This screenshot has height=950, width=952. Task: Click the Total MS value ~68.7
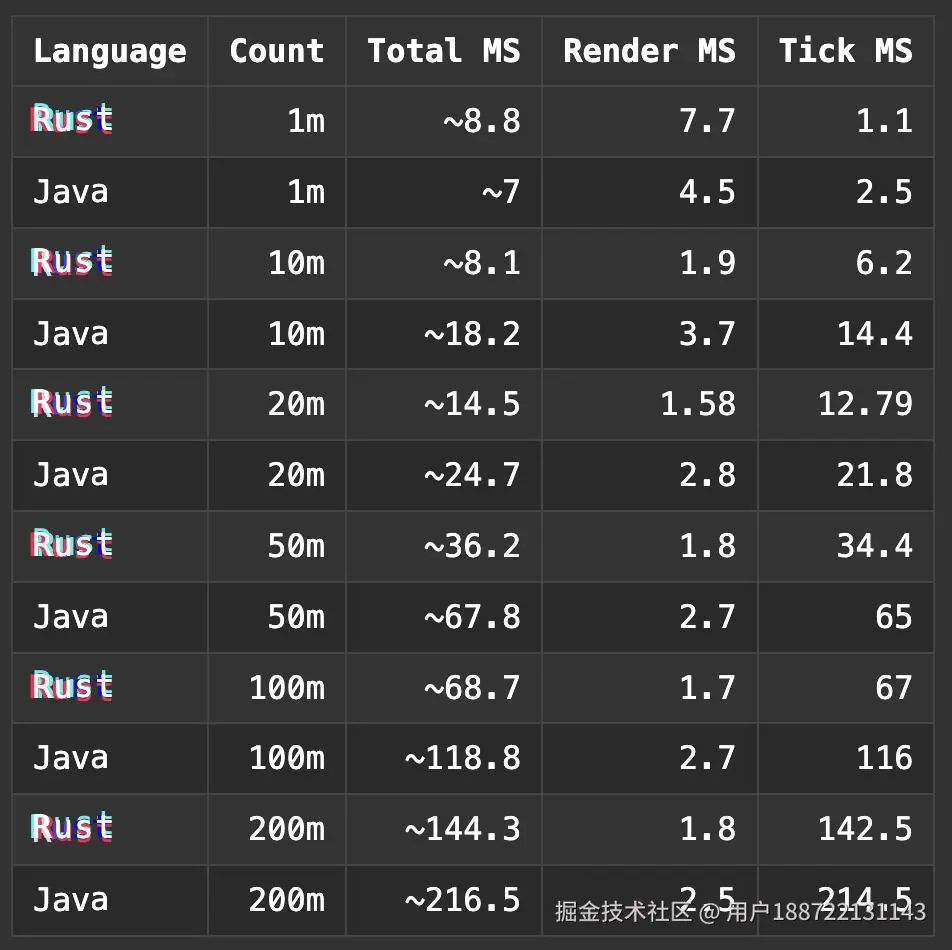[x=472, y=688]
